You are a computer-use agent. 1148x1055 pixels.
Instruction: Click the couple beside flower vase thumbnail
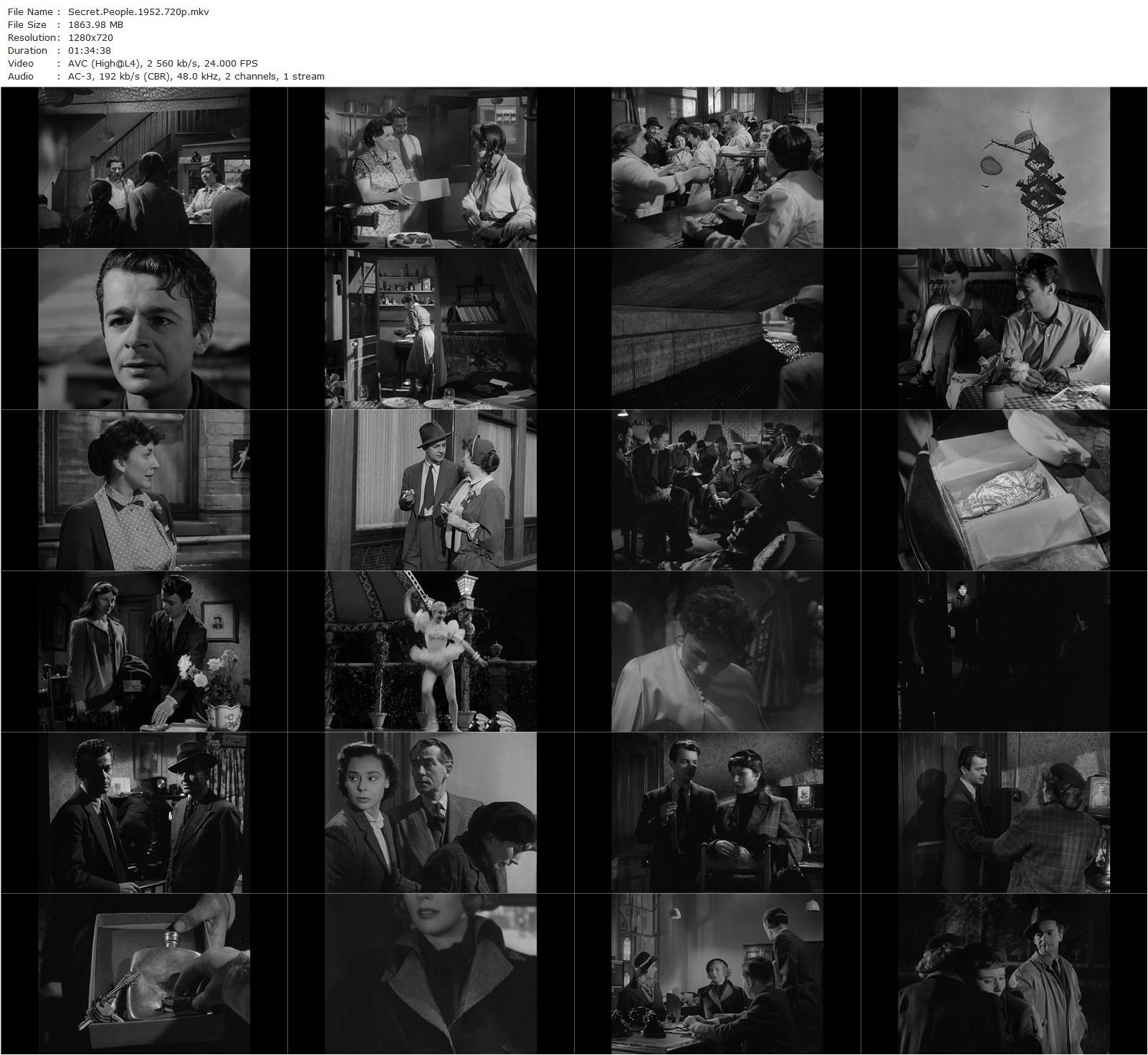143,651
